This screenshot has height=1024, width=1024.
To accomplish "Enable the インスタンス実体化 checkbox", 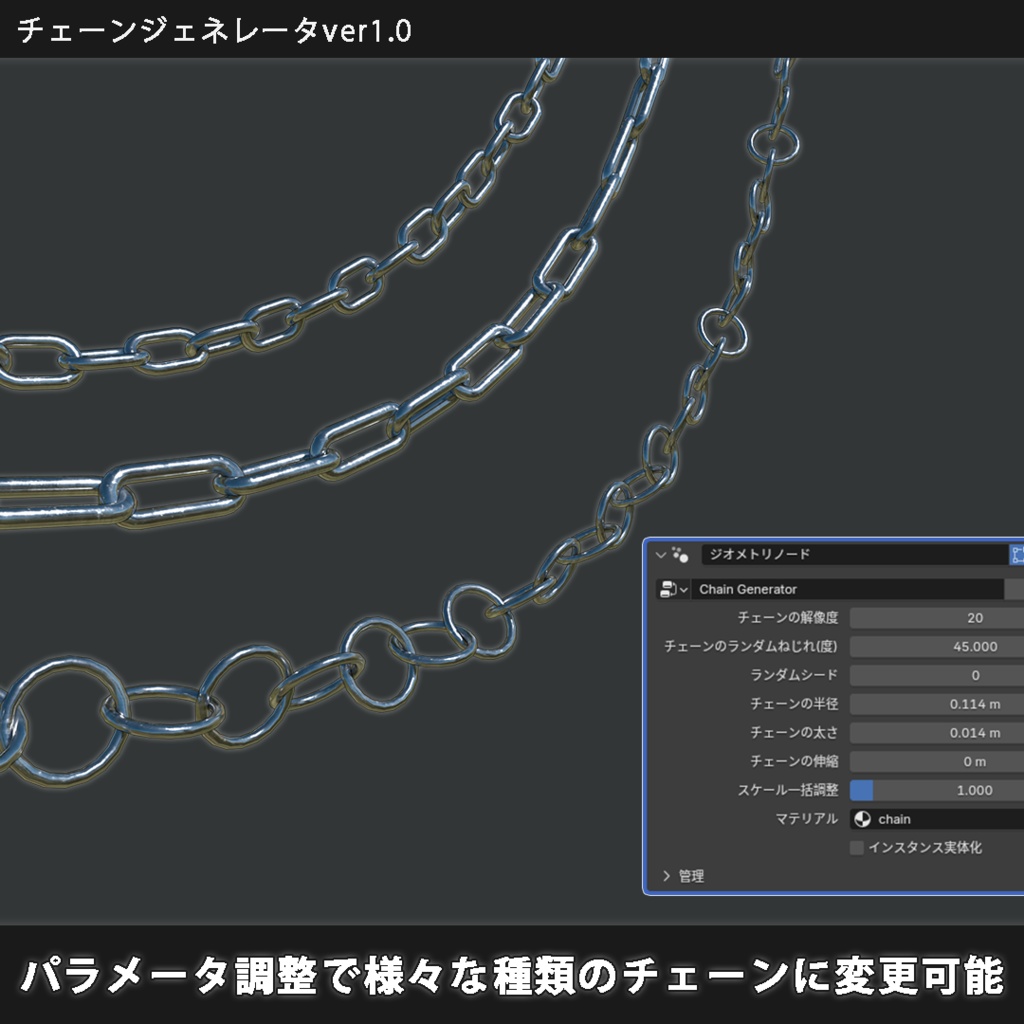I will click(x=856, y=849).
